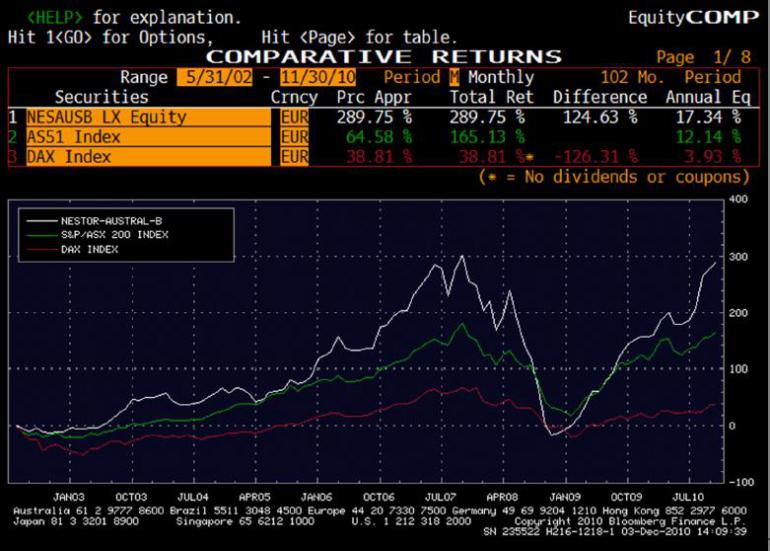The height and width of the screenshot is (551, 770).
Task: Click the JAN03 x-axis label
Action: click(69, 497)
